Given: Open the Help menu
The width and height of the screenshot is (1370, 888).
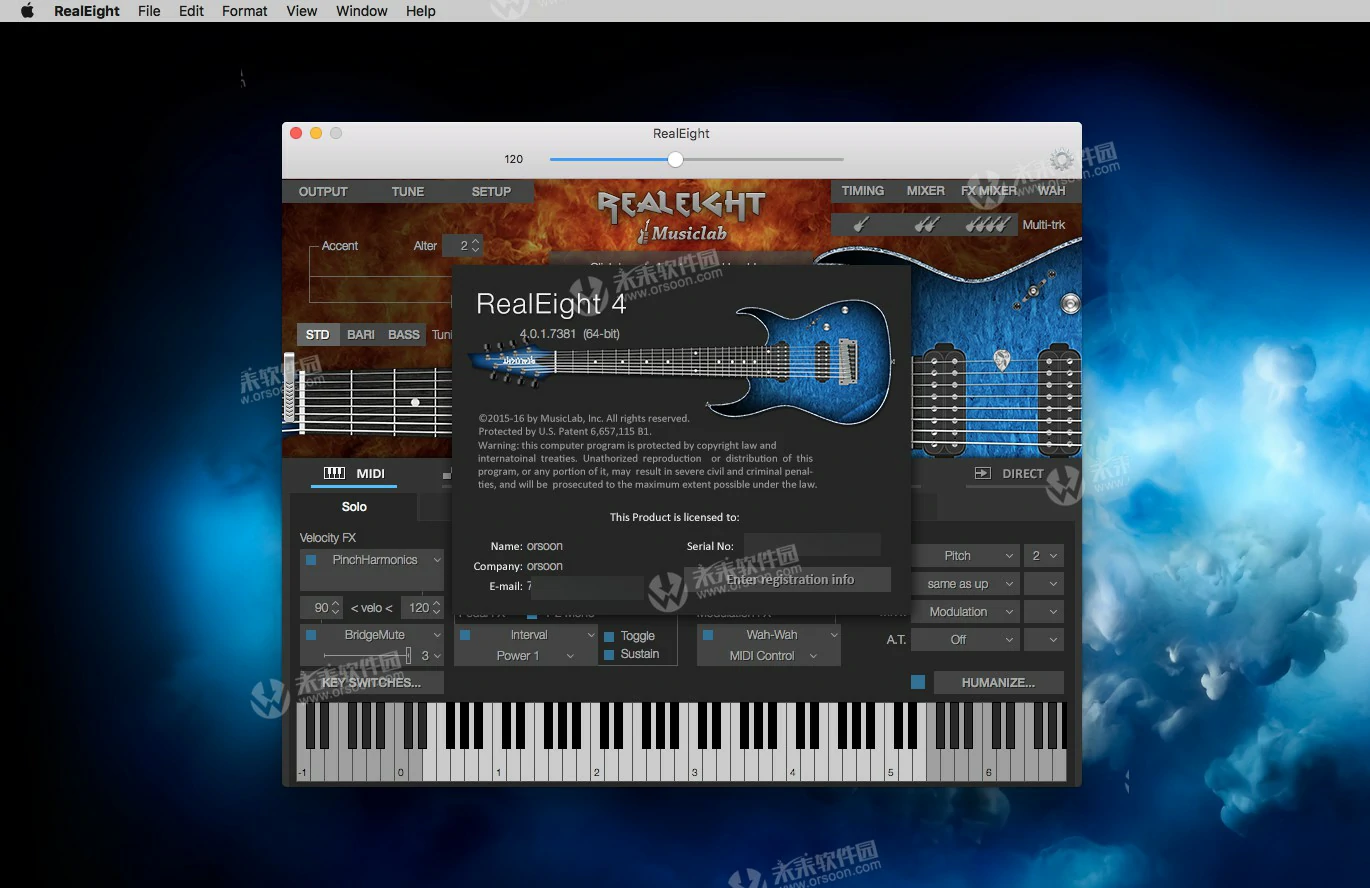Looking at the screenshot, I should (x=421, y=11).
